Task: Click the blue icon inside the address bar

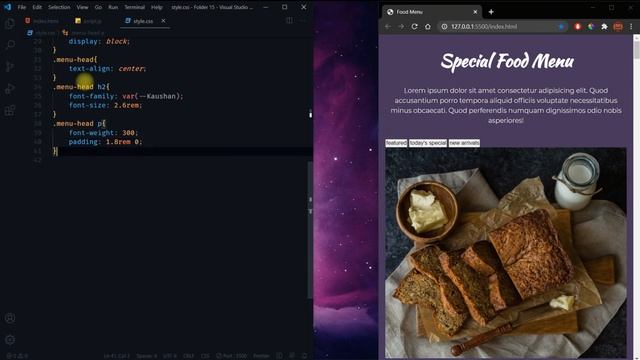Action: click(561, 27)
